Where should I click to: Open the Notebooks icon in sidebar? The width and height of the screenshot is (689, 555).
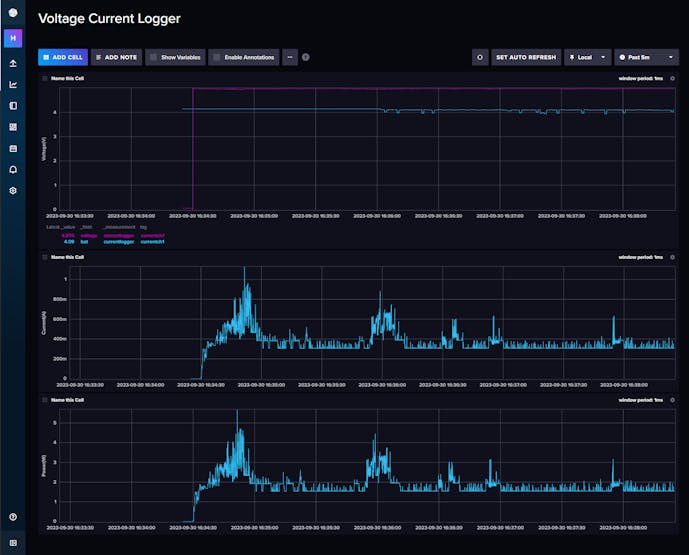tap(13, 105)
